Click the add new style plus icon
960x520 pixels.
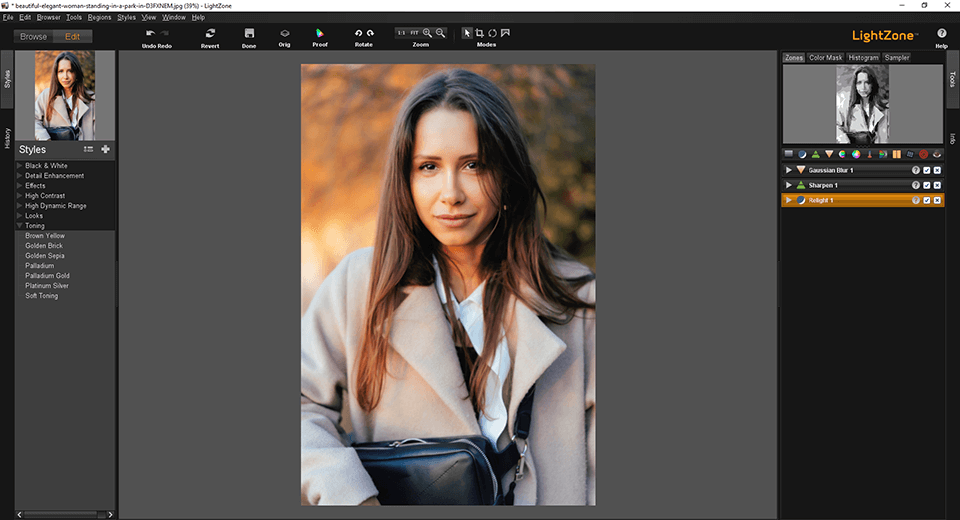(105, 149)
